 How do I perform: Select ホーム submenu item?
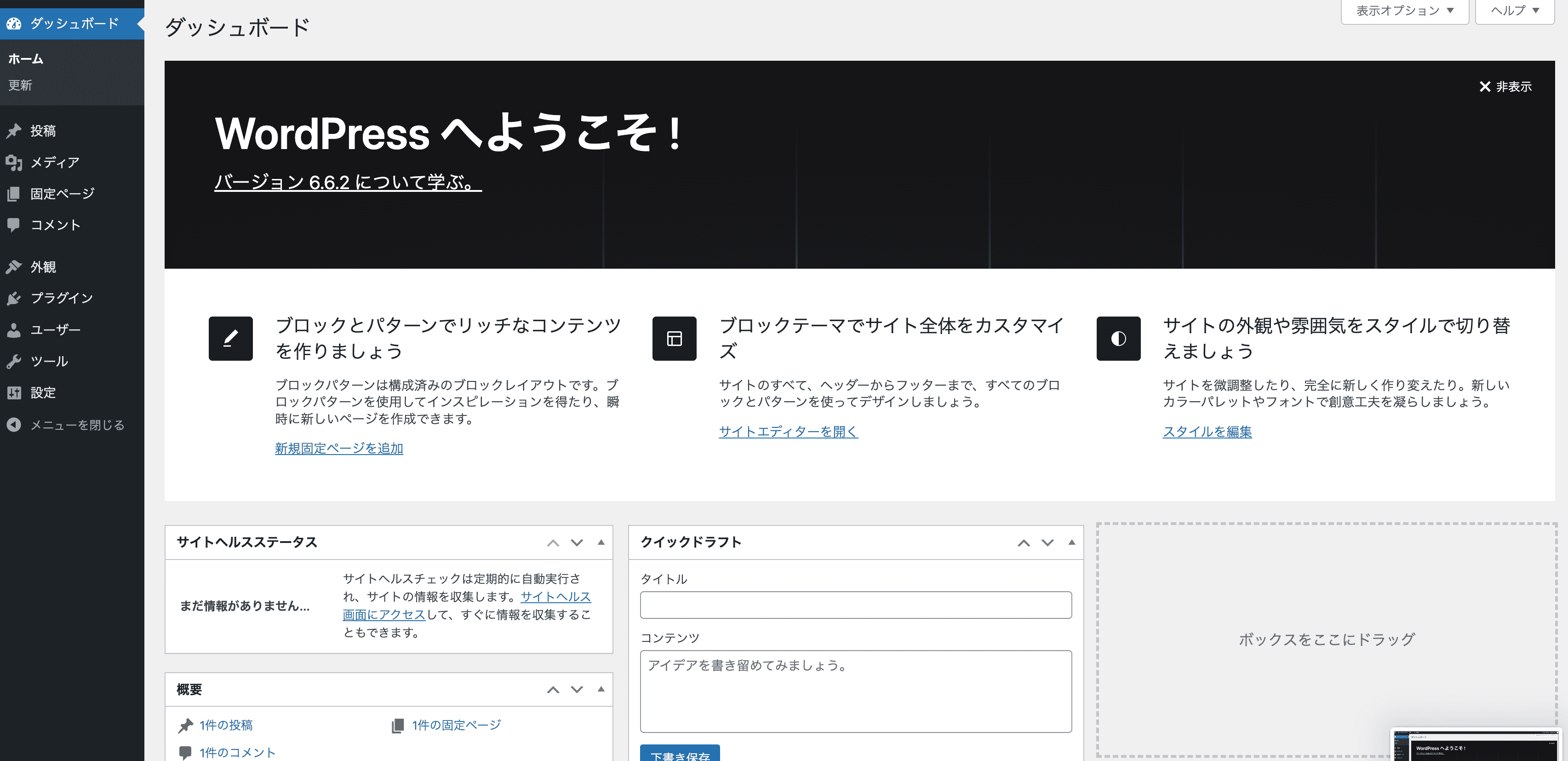pyautogui.click(x=26, y=58)
